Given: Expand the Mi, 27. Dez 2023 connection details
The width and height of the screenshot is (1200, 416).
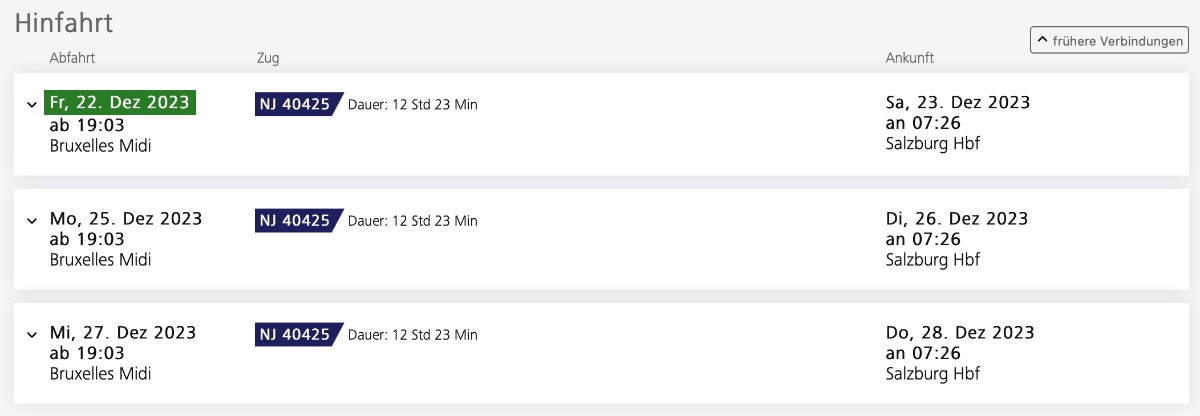Looking at the screenshot, I should click(31, 334).
